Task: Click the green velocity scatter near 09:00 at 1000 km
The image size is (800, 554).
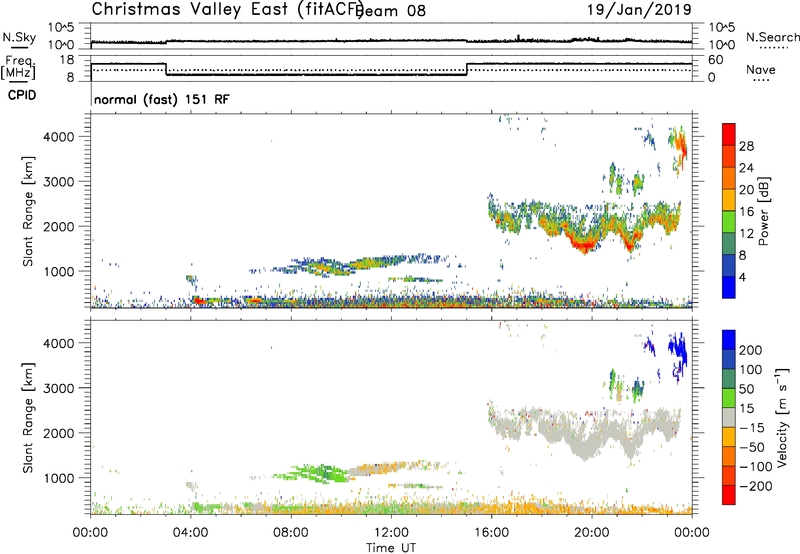Action: coord(312,473)
